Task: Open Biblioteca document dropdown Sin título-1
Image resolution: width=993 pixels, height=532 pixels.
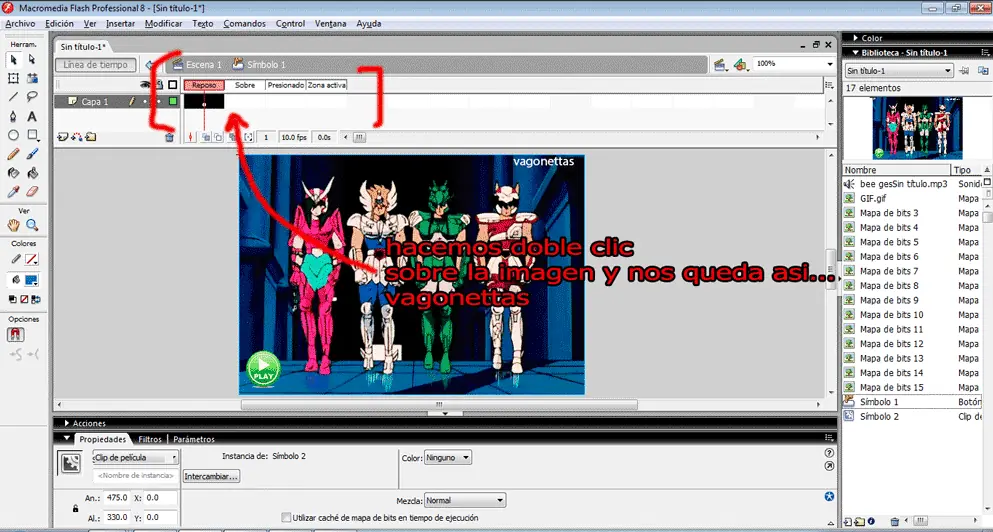Action: click(x=899, y=71)
